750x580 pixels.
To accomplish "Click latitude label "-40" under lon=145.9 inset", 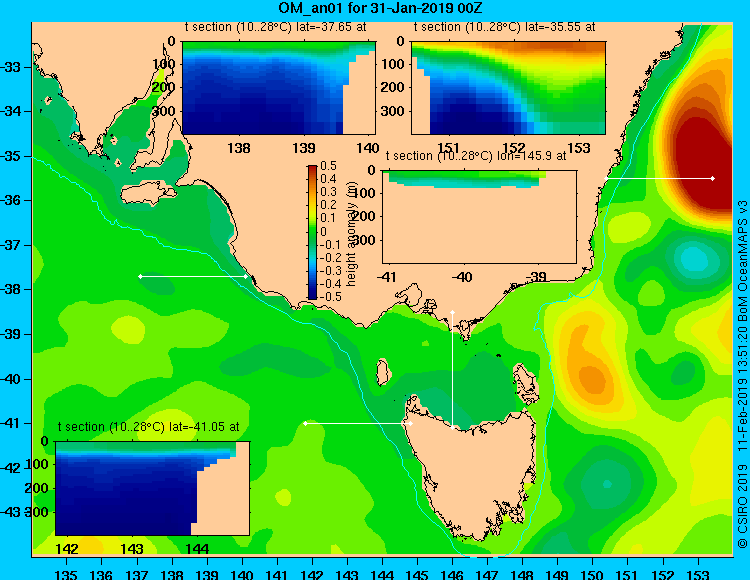I will point(463,277).
